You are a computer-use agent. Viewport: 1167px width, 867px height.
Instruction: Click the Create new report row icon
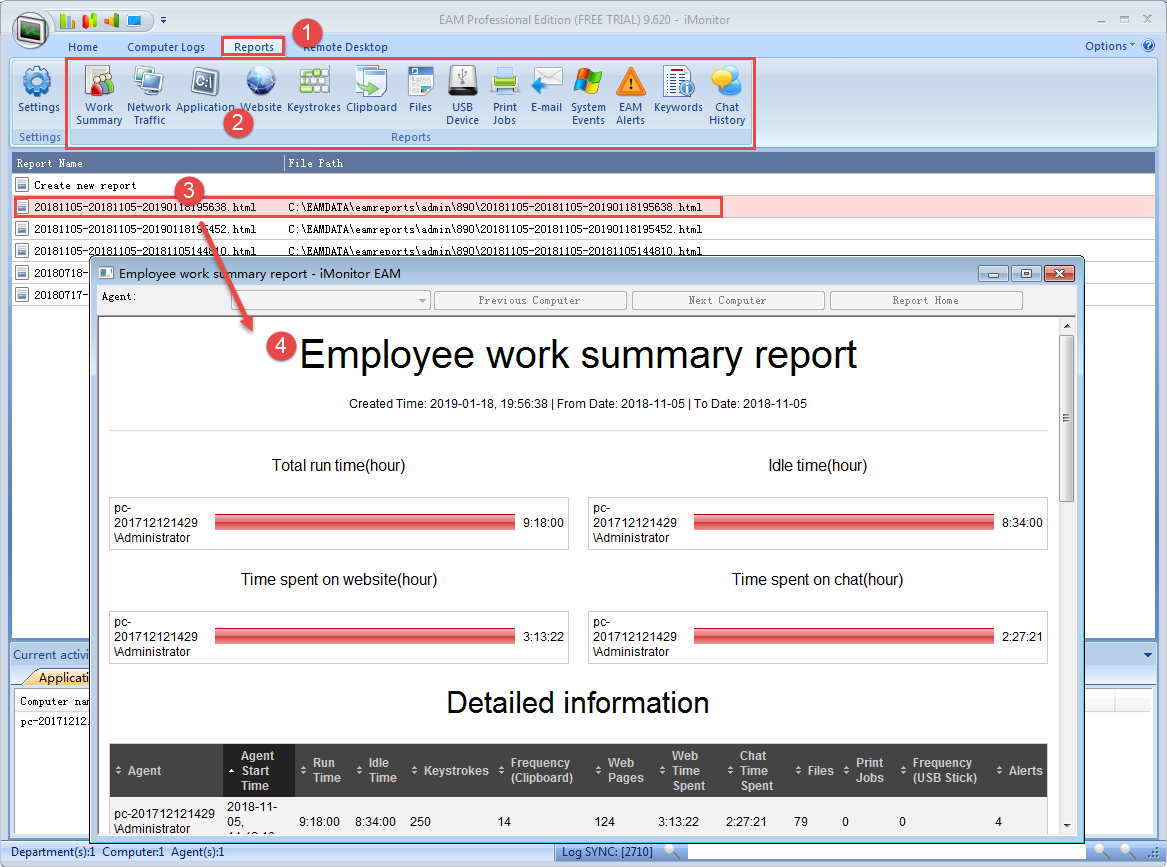(22, 185)
